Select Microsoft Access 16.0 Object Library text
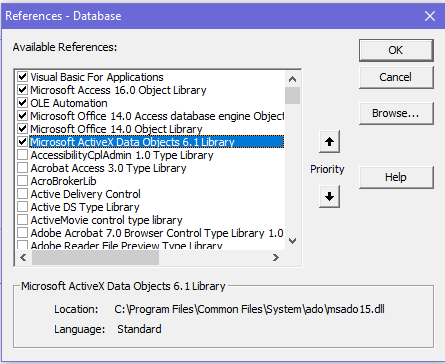The image size is (445, 364). 118,90
